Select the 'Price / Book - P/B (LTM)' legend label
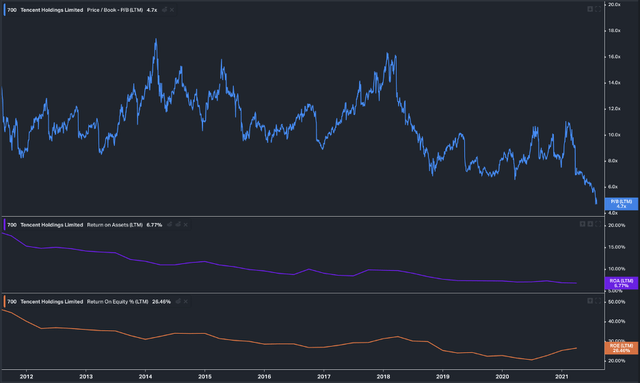This screenshot has height=383, width=640. (x=115, y=10)
